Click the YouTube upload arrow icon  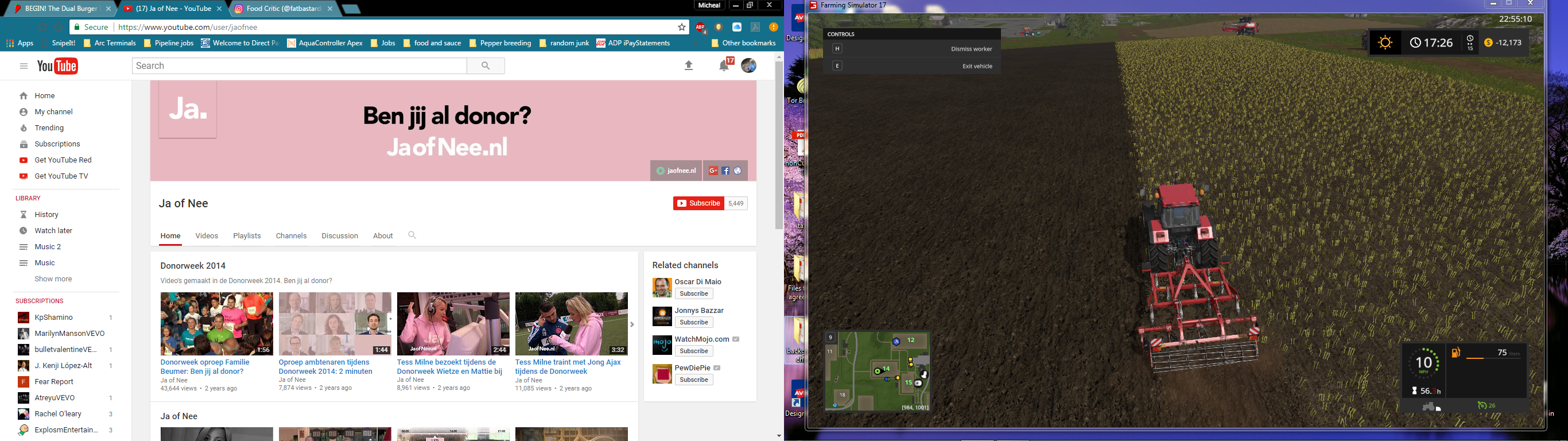click(689, 66)
